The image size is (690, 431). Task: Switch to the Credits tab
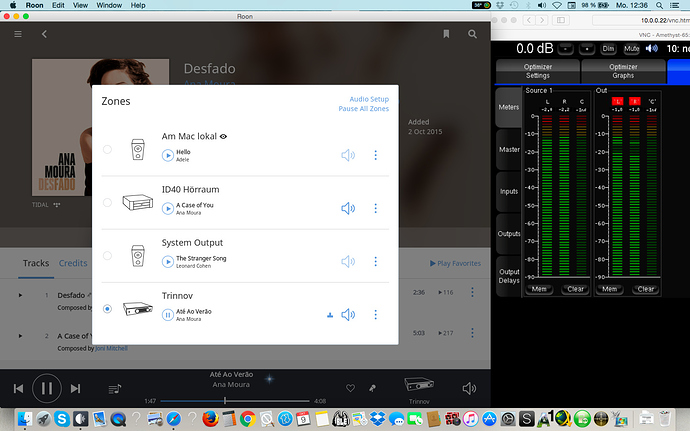[73, 263]
